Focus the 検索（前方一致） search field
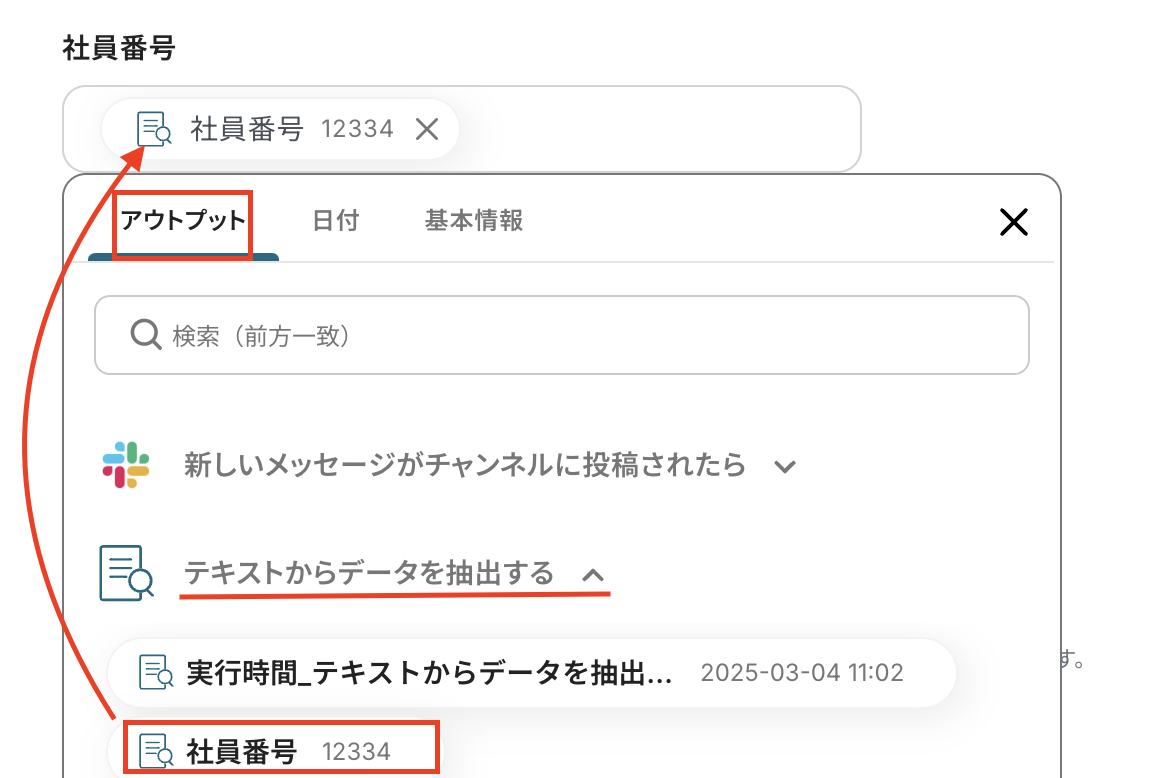 580,335
